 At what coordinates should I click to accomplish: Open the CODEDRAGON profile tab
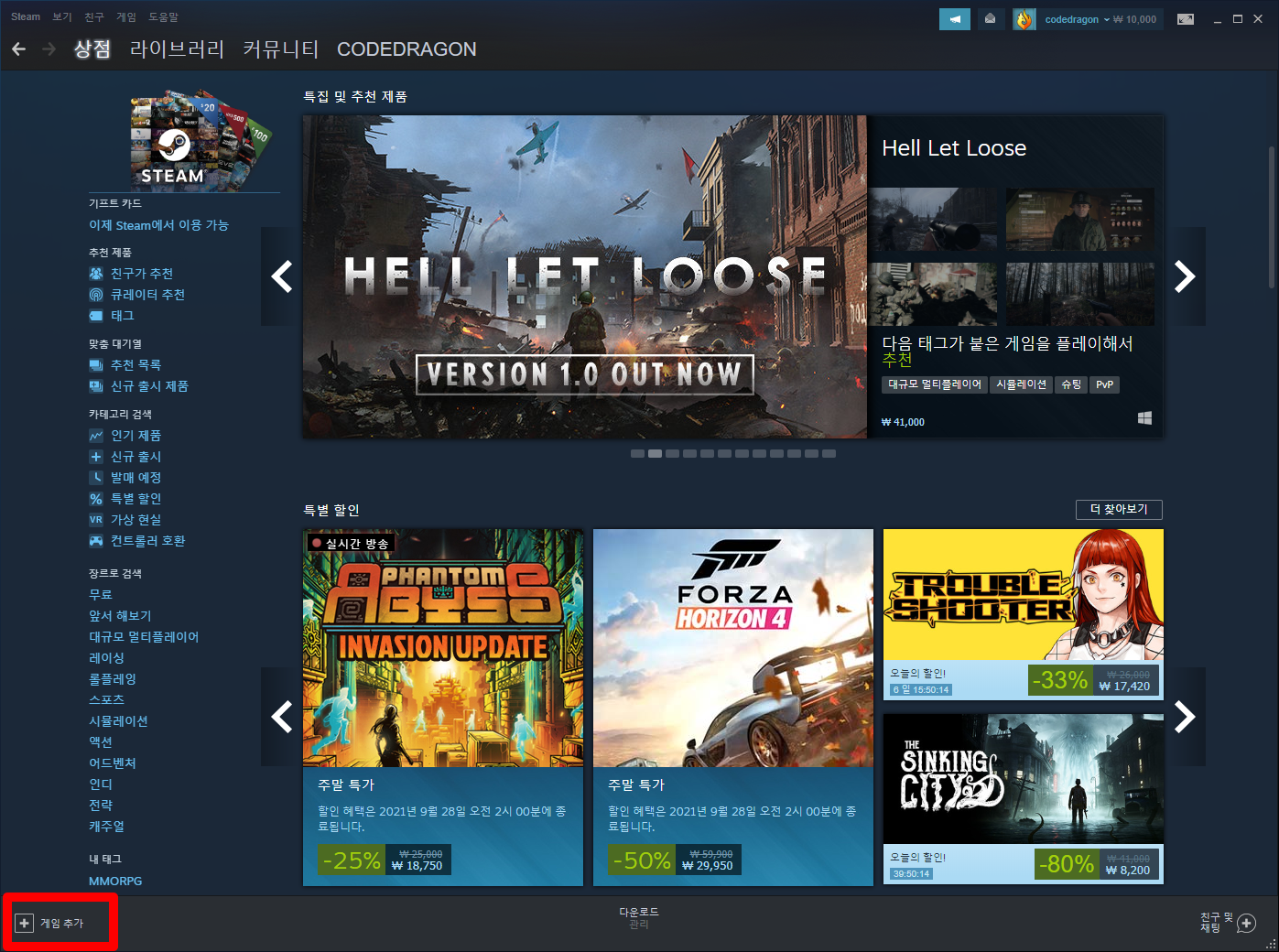pos(406,49)
